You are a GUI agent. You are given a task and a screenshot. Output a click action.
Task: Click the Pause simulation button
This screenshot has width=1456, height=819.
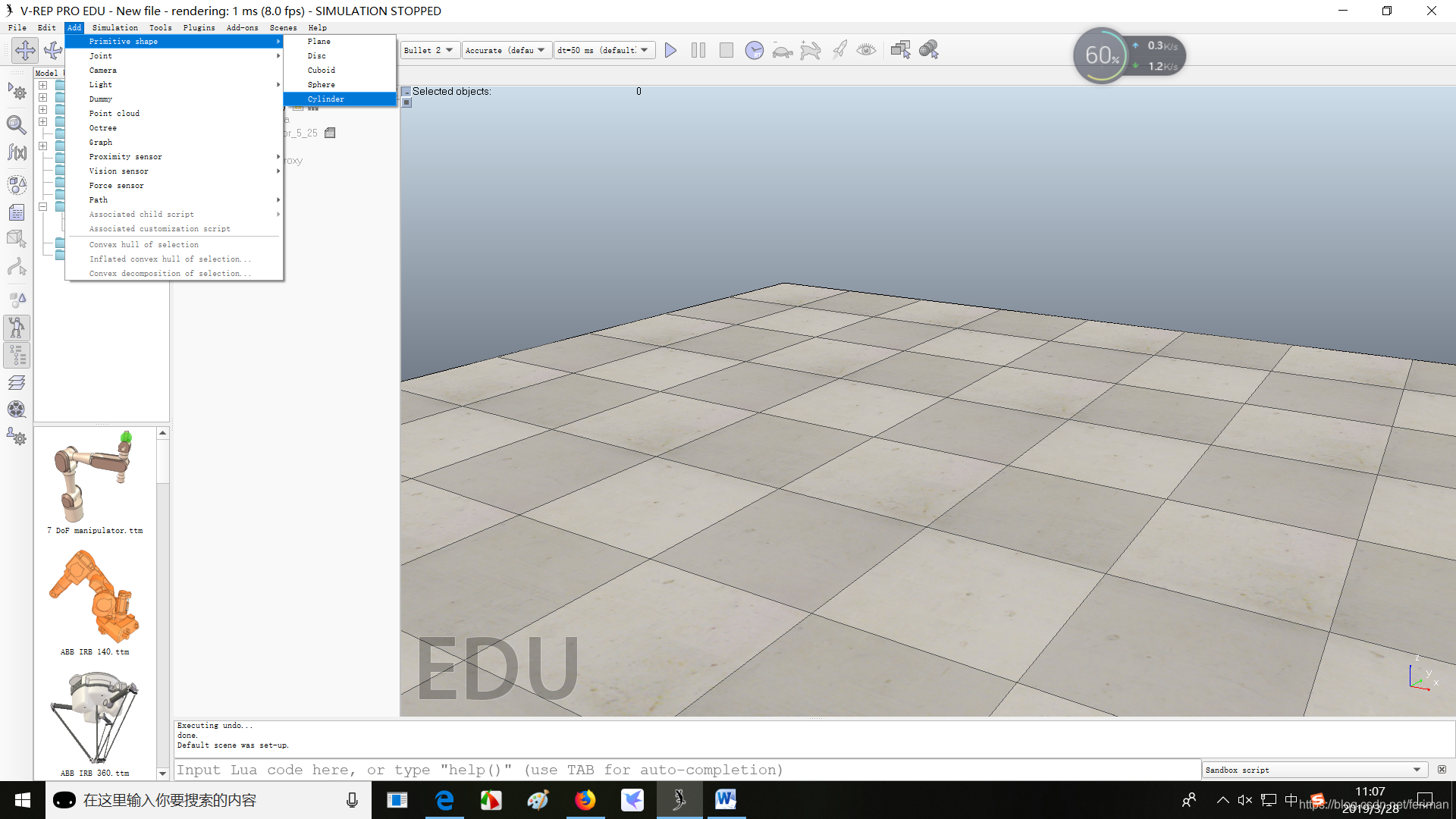tap(698, 49)
